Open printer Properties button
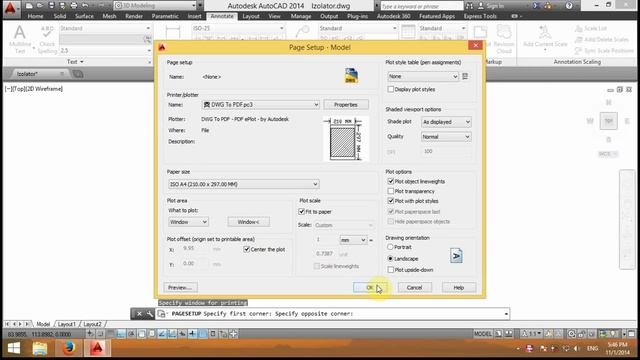640x360 pixels. [346, 104]
